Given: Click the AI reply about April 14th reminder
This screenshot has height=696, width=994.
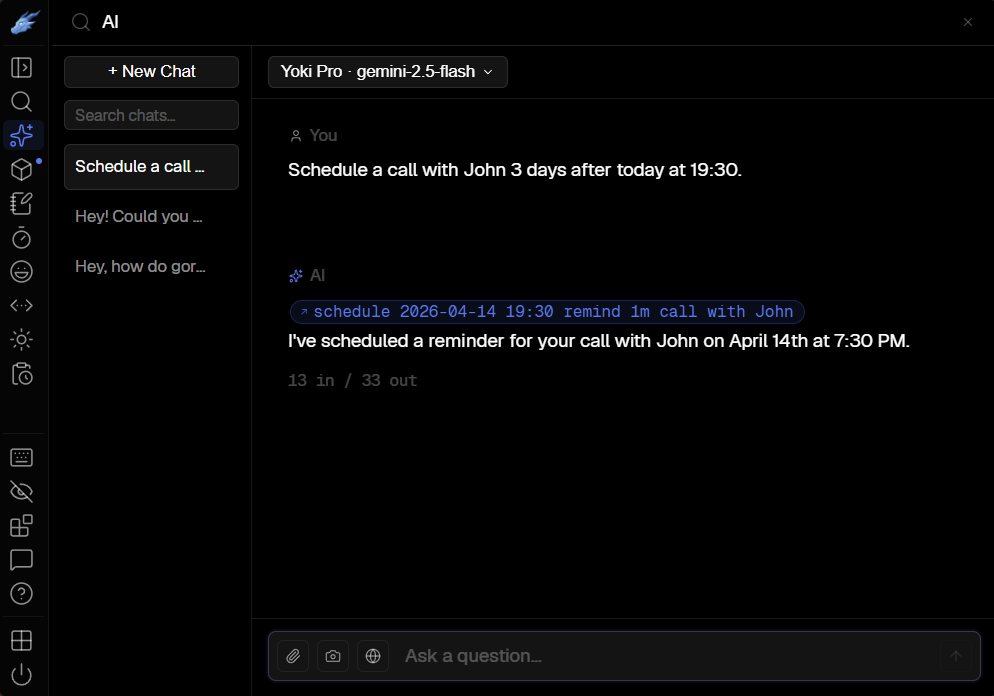Looking at the screenshot, I should click(x=599, y=341).
